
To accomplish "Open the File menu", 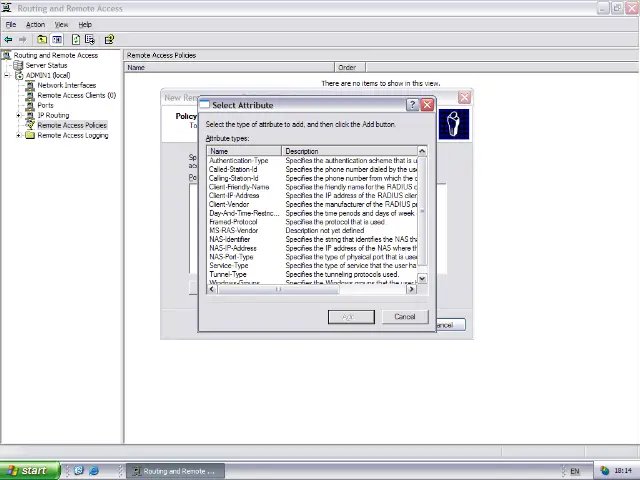I will click(11, 24).
